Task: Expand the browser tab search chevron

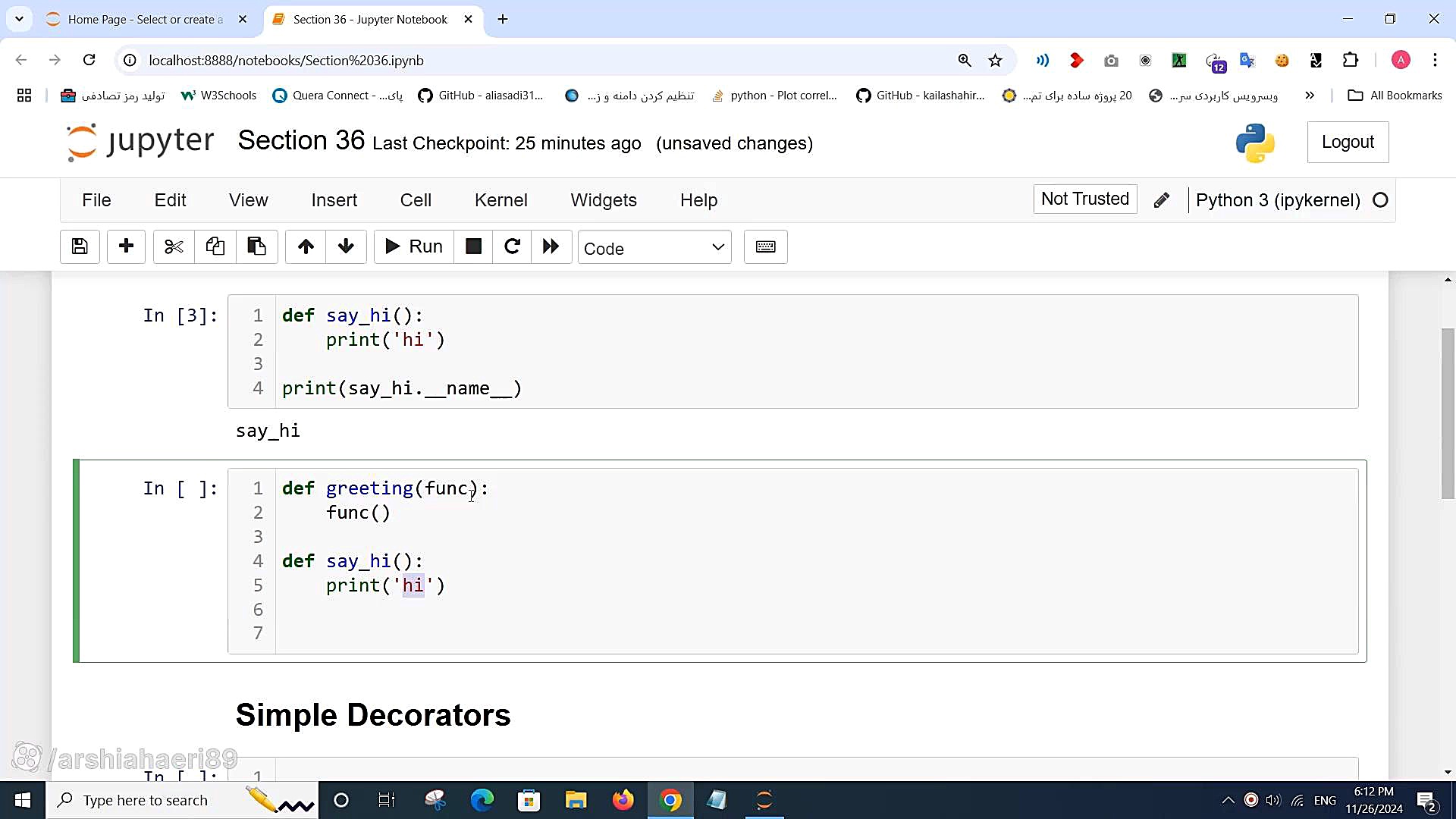Action: click(x=19, y=19)
